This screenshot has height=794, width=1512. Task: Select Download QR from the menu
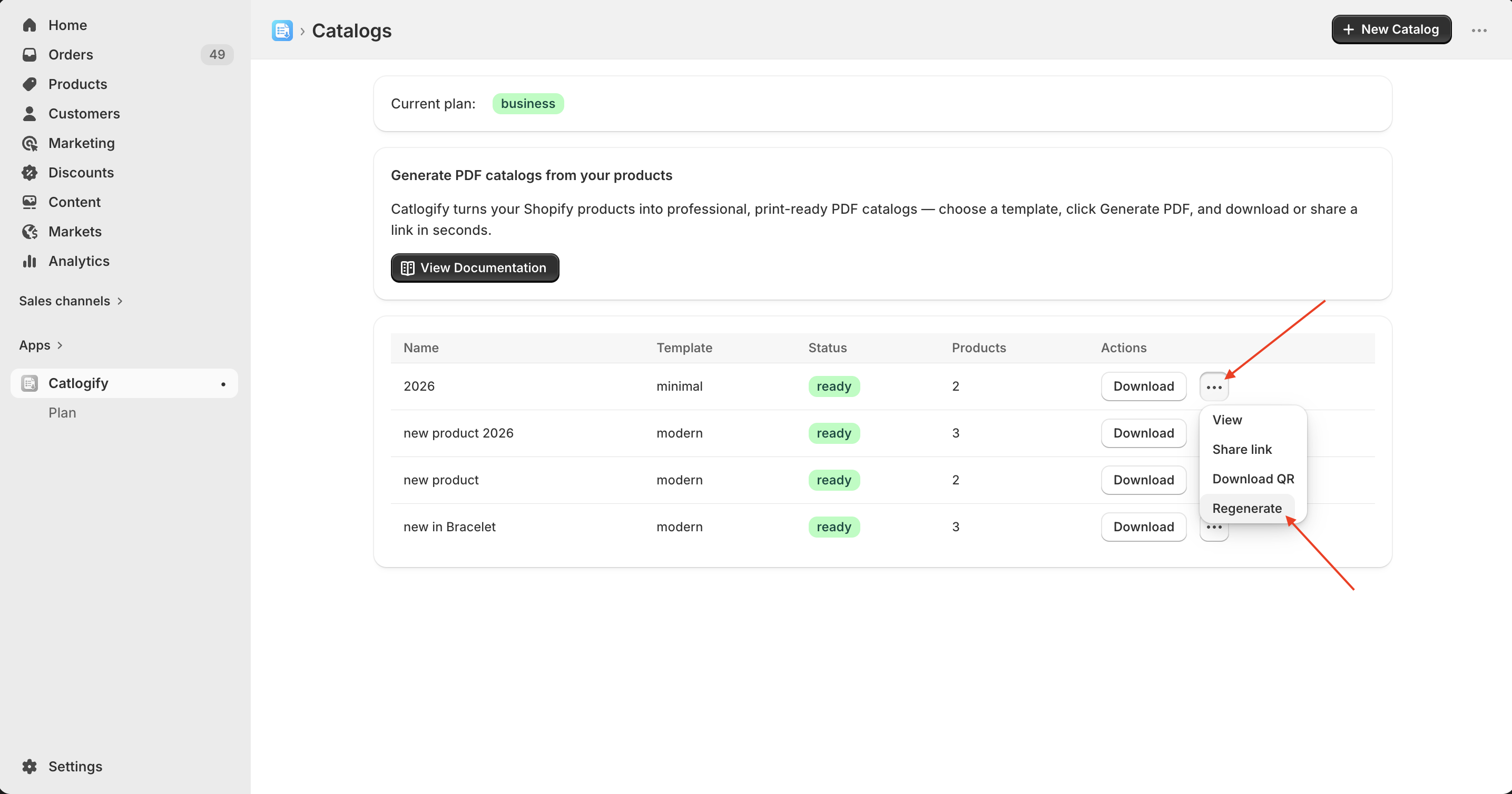[1253, 479]
